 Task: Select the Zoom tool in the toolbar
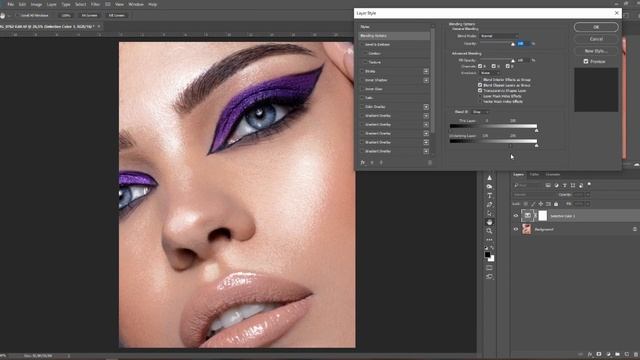(x=489, y=231)
